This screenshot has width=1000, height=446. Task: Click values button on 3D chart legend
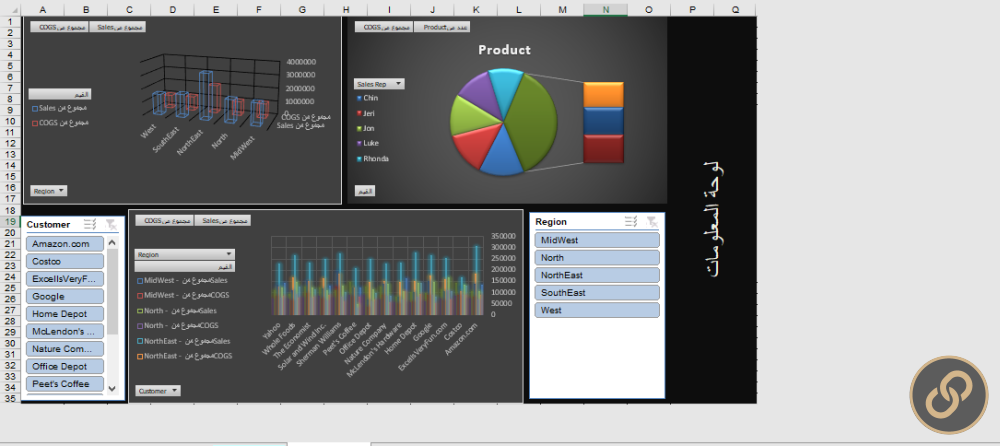click(x=60, y=94)
